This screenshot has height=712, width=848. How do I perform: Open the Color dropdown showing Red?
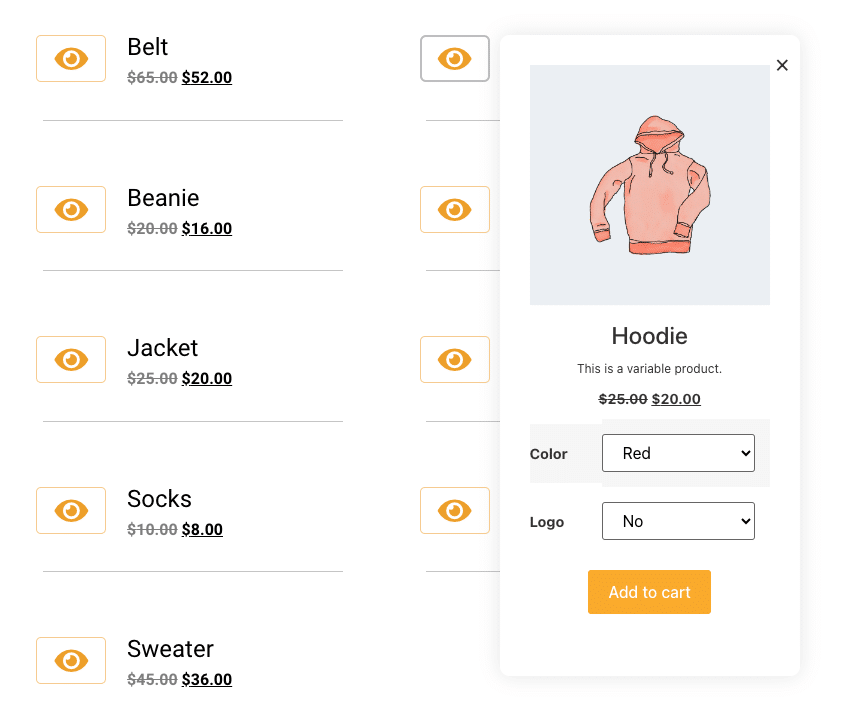coord(678,453)
